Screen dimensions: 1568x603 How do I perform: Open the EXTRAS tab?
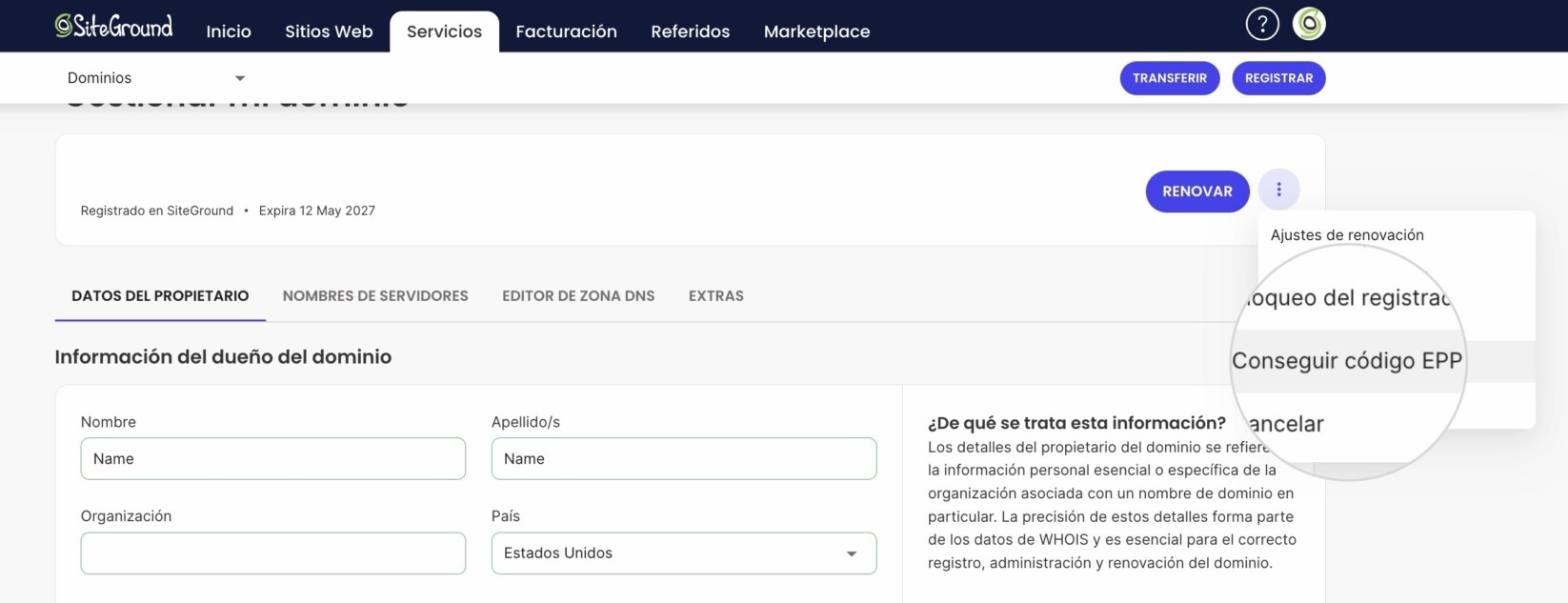(716, 296)
